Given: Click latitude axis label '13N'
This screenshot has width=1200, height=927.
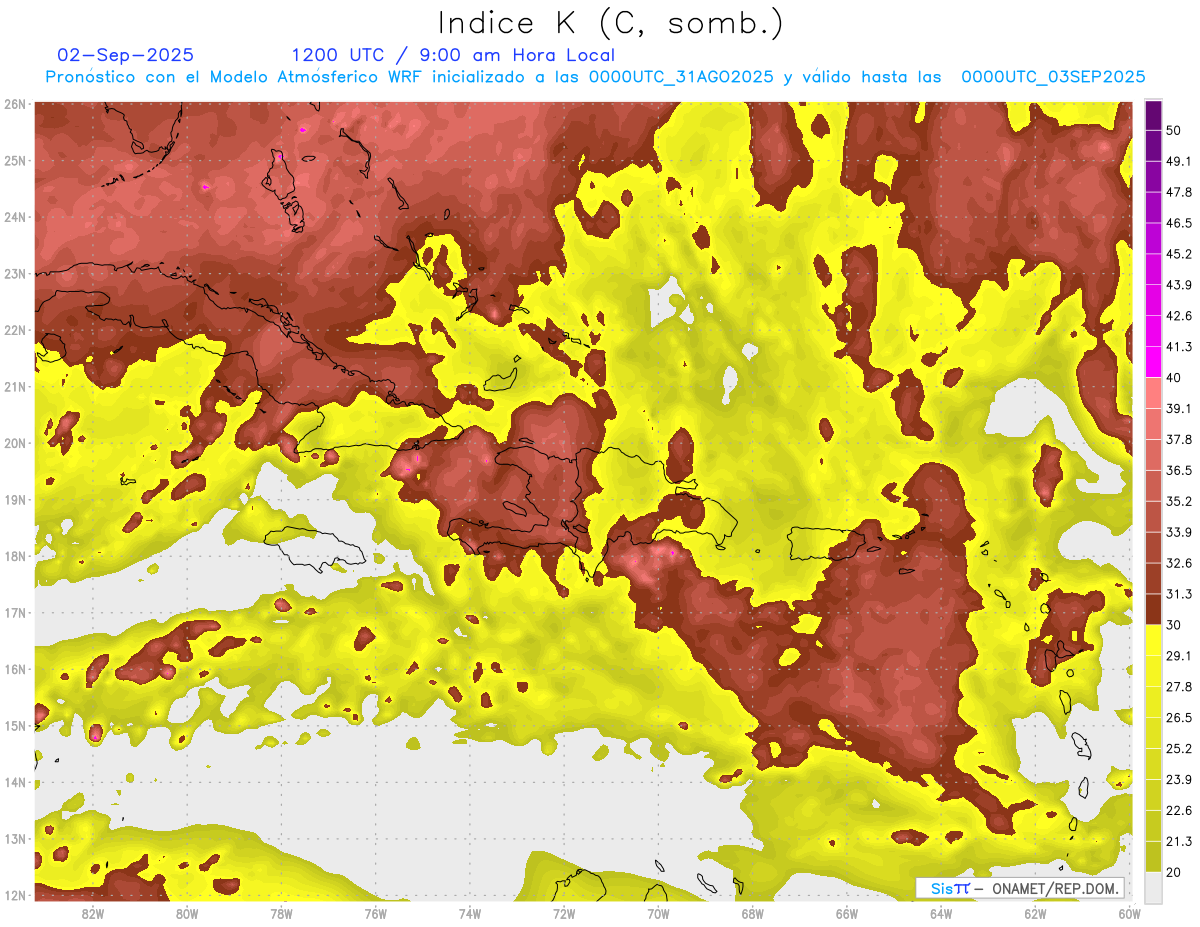Looking at the screenshot, I should pyautogui.click(x=15, y=839).
